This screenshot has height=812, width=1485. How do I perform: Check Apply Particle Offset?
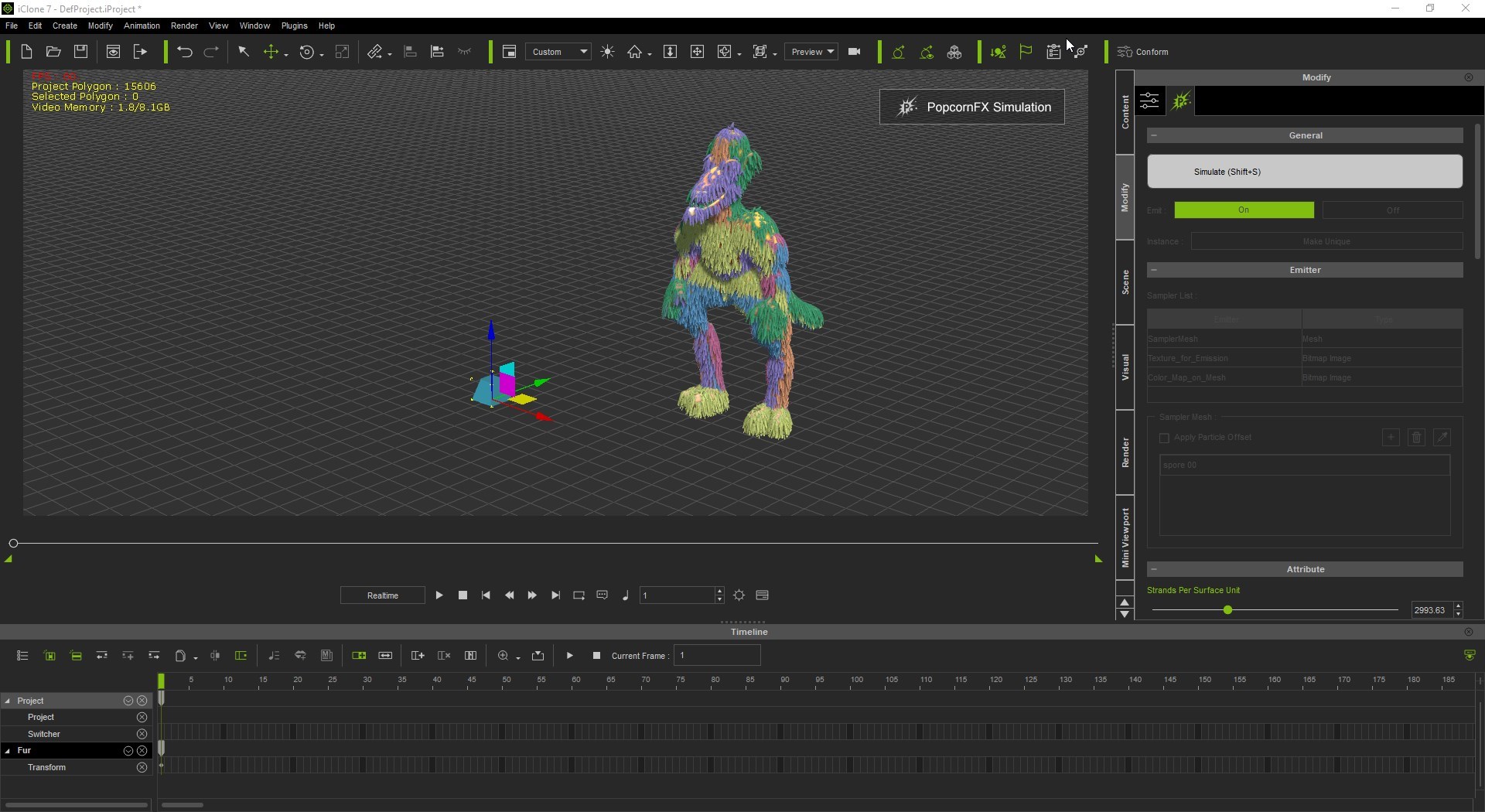pos(1164,438)
